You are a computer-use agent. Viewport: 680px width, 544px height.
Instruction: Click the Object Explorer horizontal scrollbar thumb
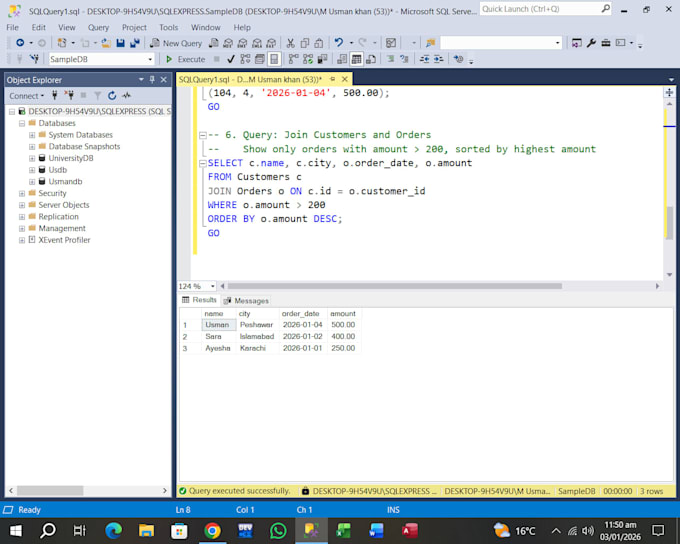pyautogui.click(x=50, y=491)
